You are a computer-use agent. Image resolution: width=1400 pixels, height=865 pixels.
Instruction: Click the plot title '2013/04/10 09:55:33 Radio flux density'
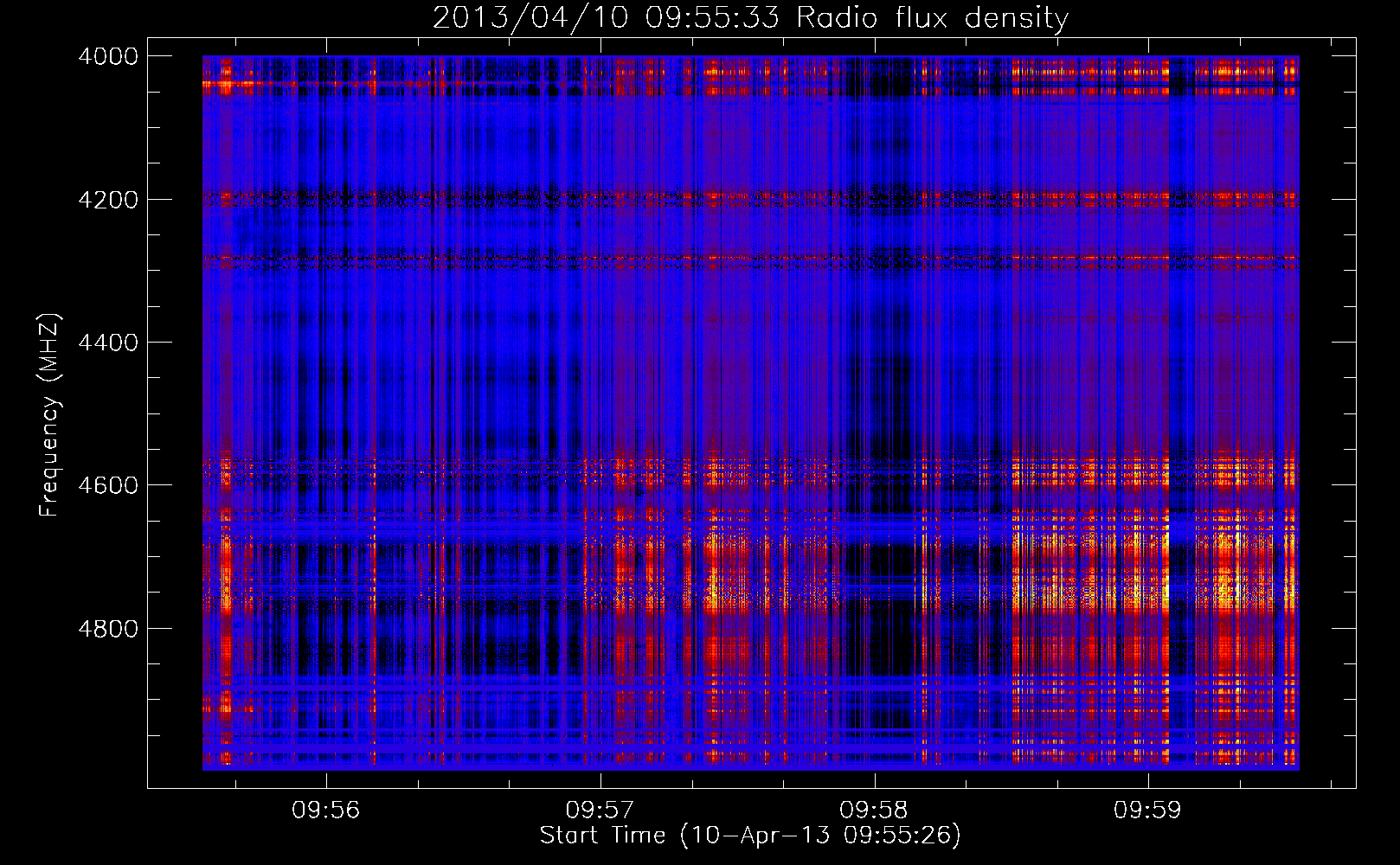coord(750,18)
